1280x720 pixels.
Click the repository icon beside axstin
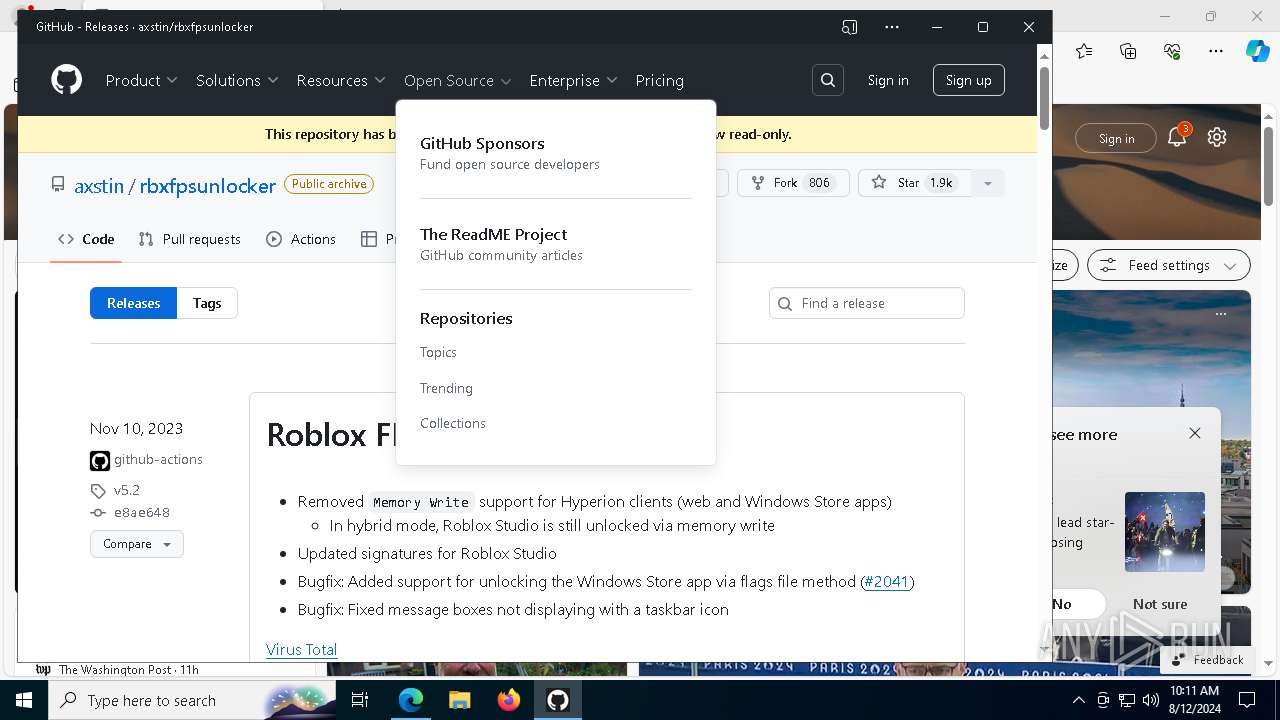pos(58,185)
